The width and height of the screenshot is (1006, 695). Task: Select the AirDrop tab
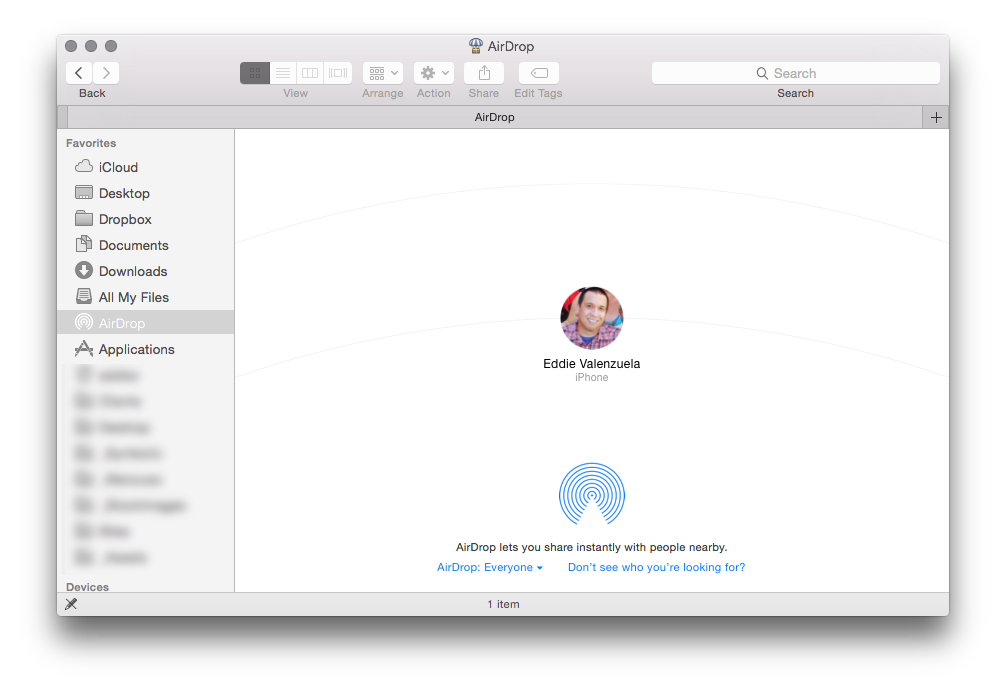pos(495,117)
